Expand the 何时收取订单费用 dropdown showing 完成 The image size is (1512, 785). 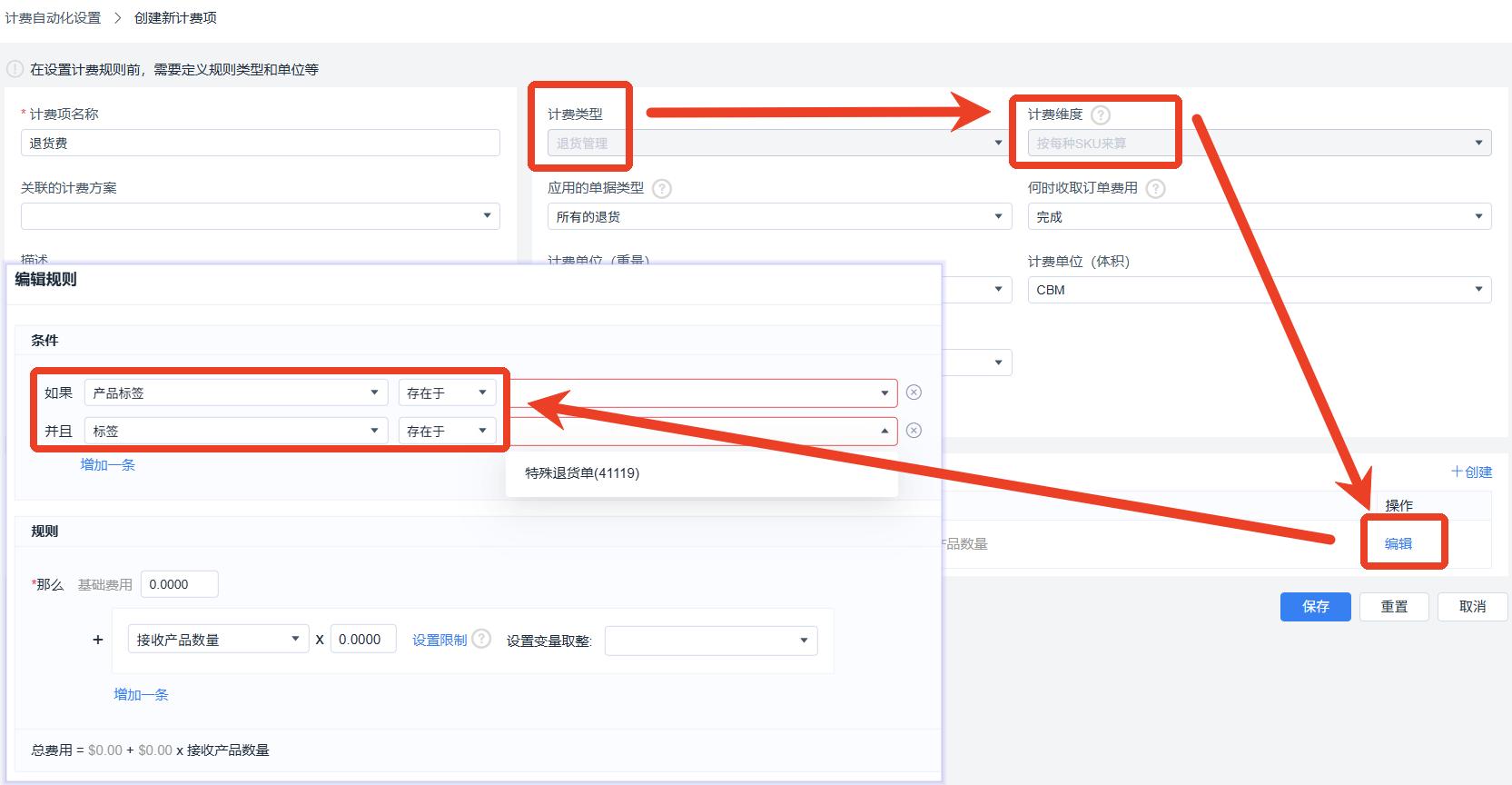1260,216
